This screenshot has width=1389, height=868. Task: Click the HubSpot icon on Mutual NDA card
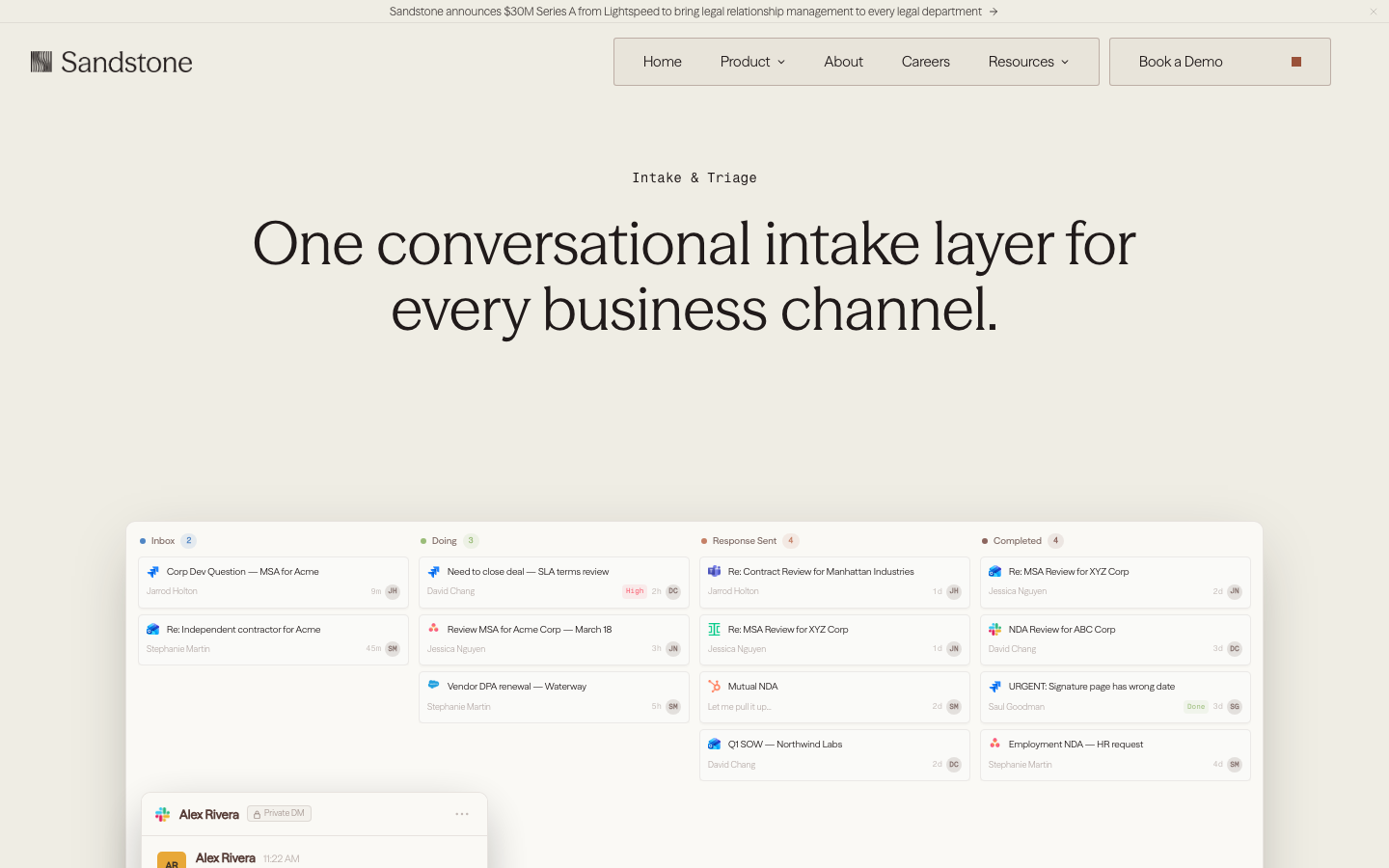point(715,686)
